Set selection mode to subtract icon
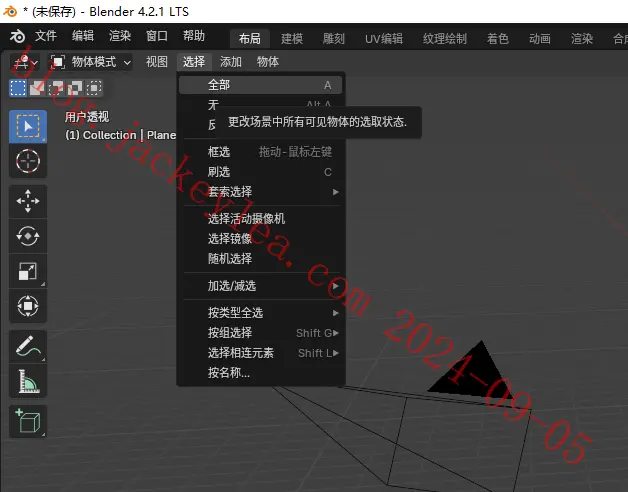Image resolution: width=628 pixels, height=492 pixels. [56, 88]
